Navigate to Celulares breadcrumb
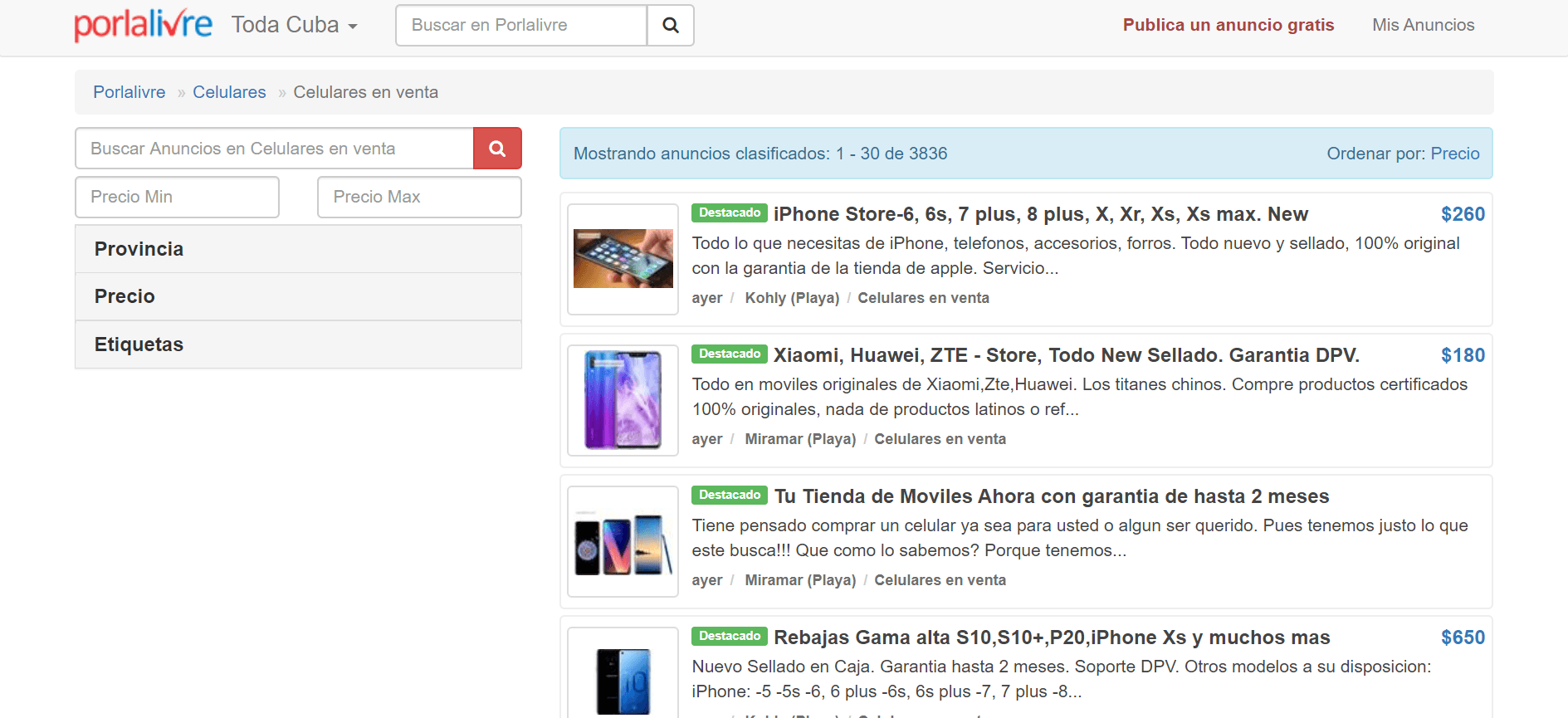Viewport: 1568px width, 718px height. [229, 92]
